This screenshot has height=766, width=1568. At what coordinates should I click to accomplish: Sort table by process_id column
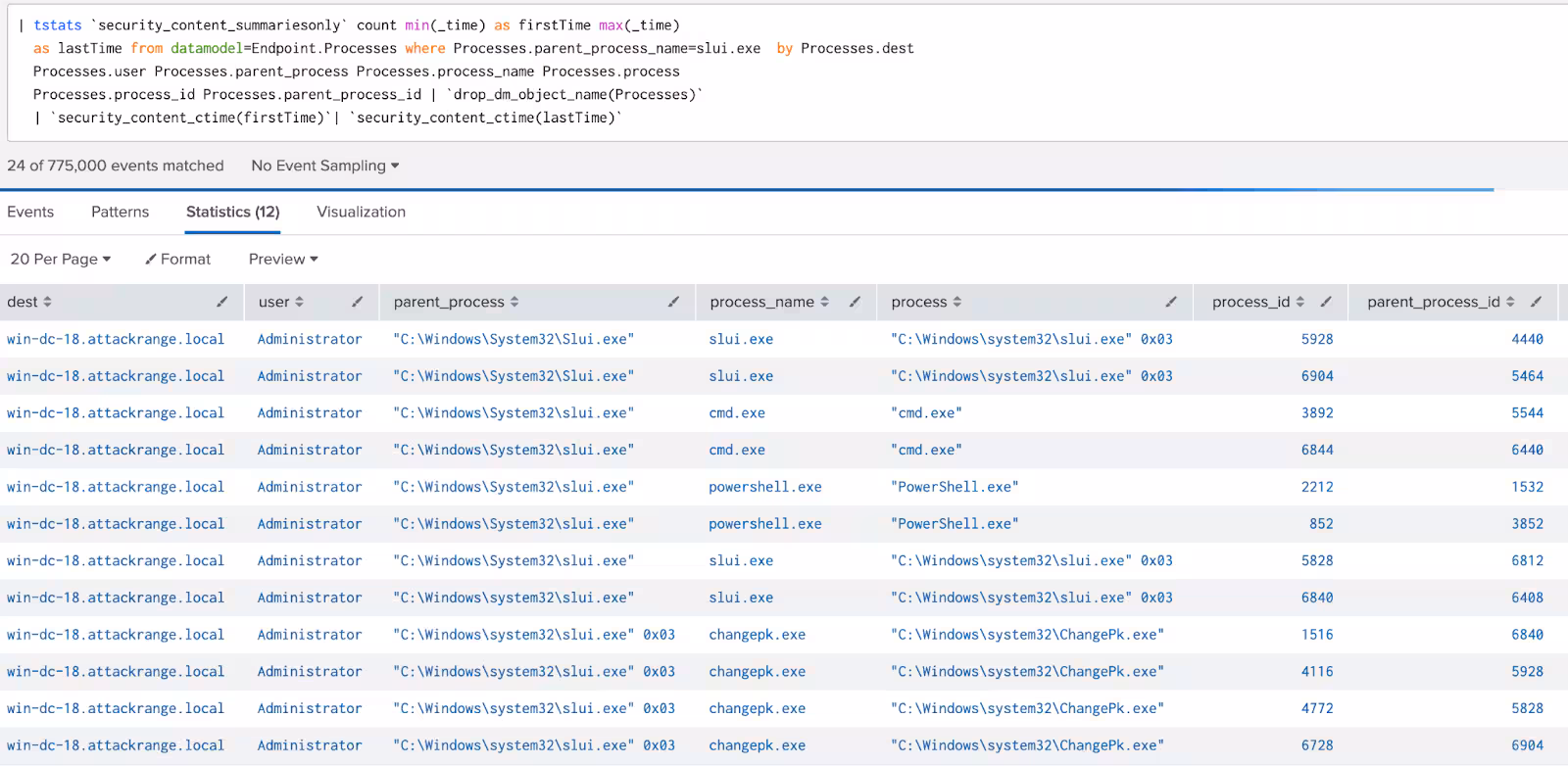pos(1299,302)
